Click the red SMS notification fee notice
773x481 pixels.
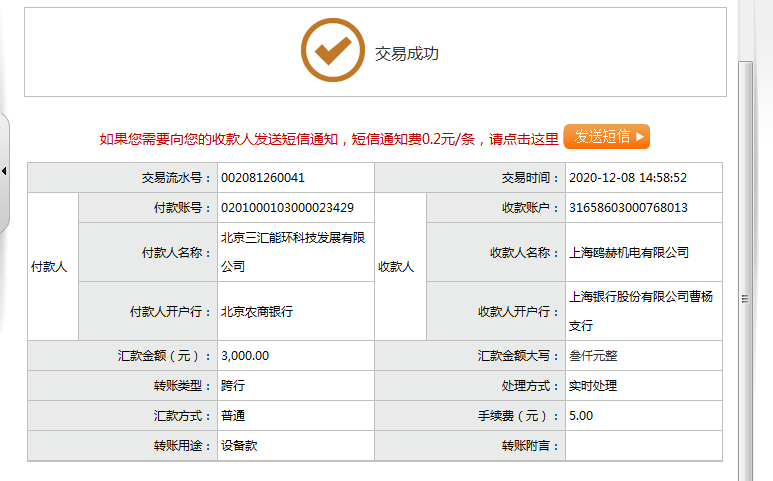329,139
